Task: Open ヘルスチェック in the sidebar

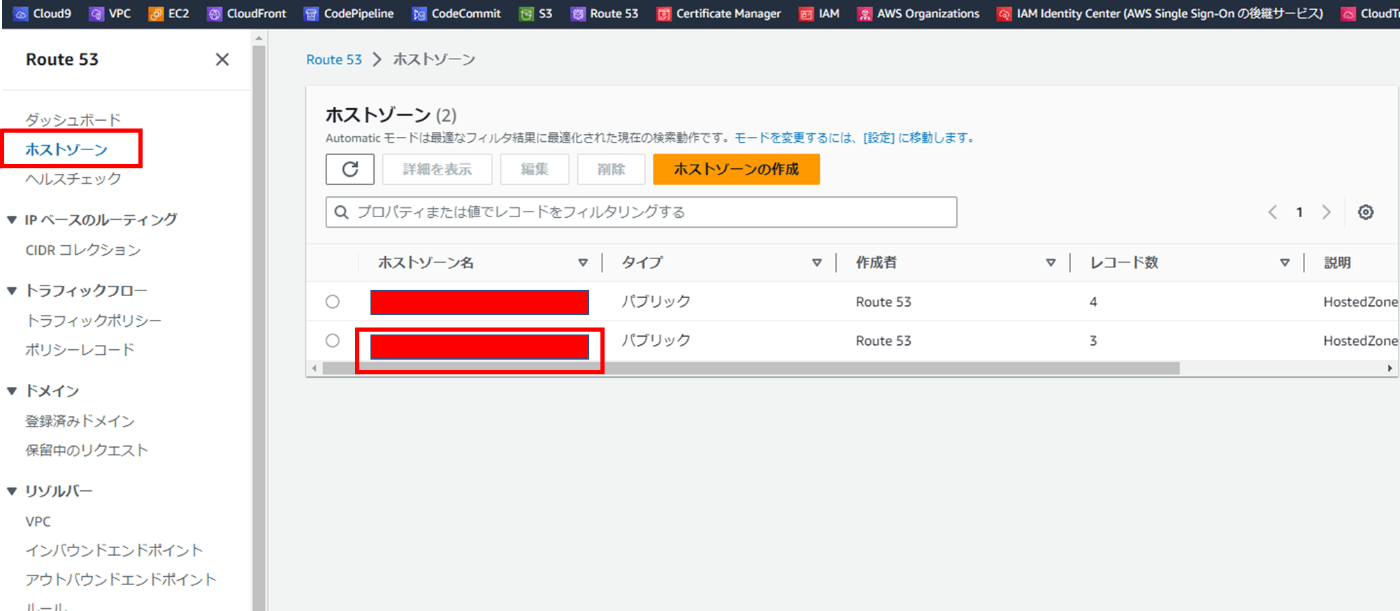Action: click(73, 179)
